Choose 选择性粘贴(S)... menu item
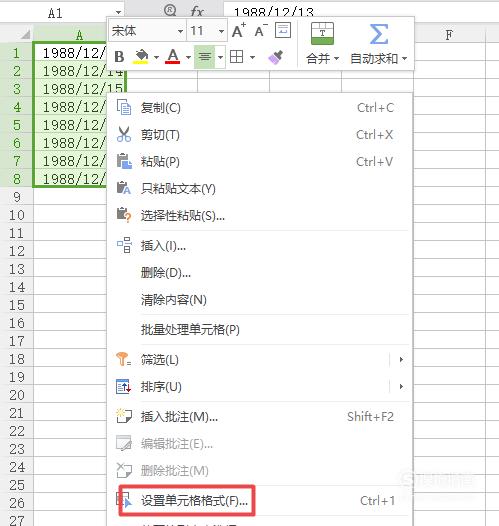 click(260, 216)
